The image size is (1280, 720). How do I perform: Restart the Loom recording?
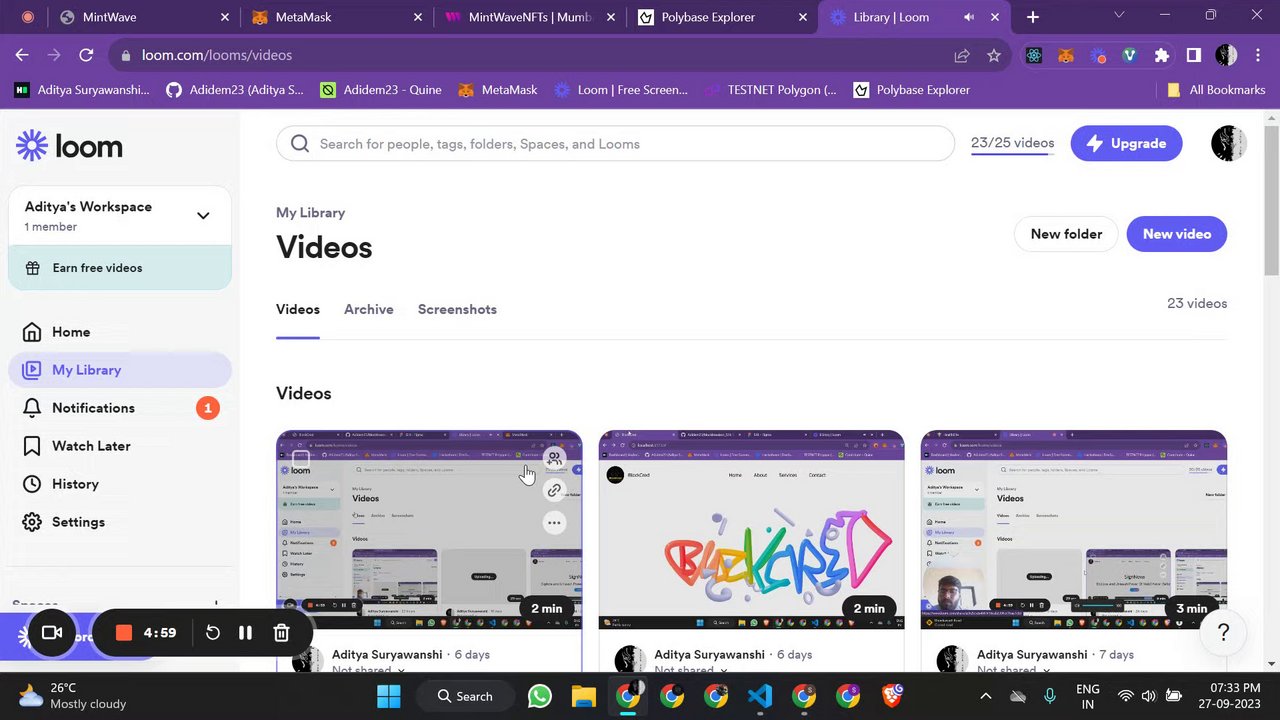pos(213,633)
